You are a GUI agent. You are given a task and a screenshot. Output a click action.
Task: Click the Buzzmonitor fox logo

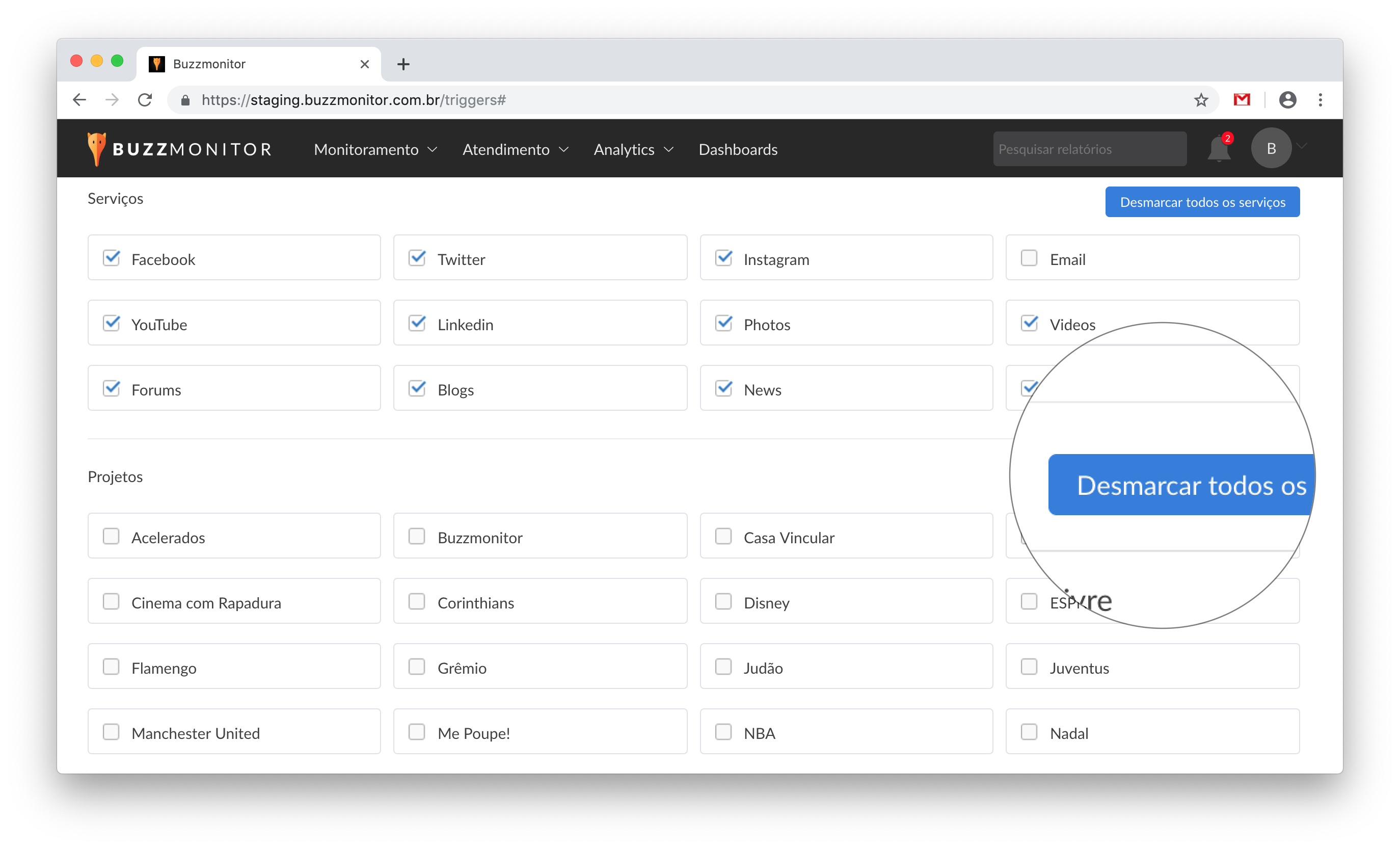(x=97, y=149)
